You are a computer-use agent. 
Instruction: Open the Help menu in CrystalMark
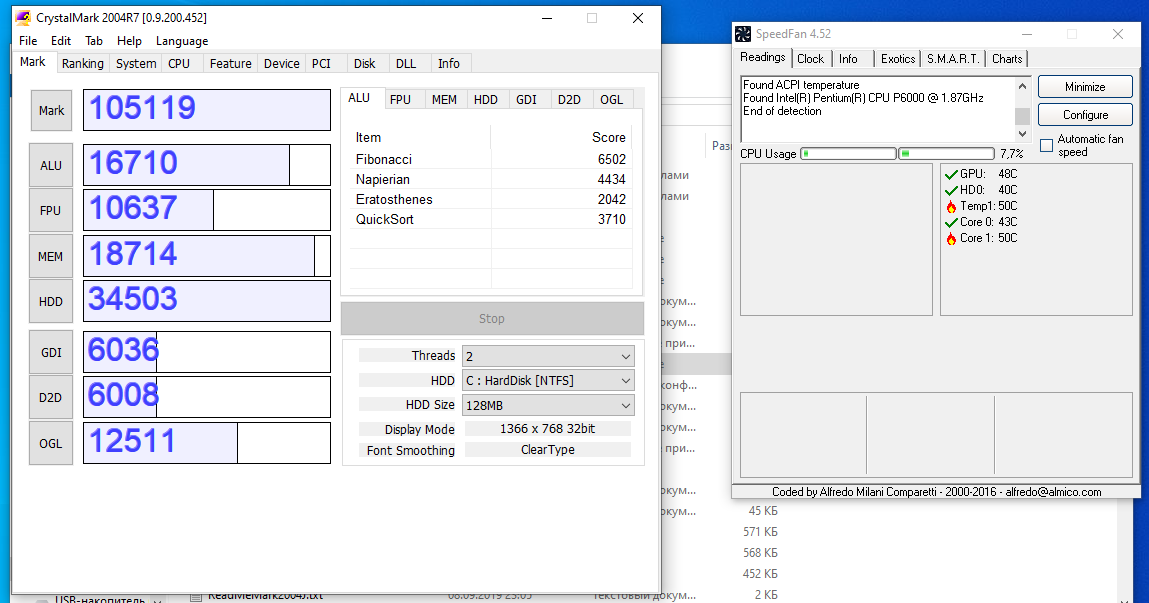(129, 41)
